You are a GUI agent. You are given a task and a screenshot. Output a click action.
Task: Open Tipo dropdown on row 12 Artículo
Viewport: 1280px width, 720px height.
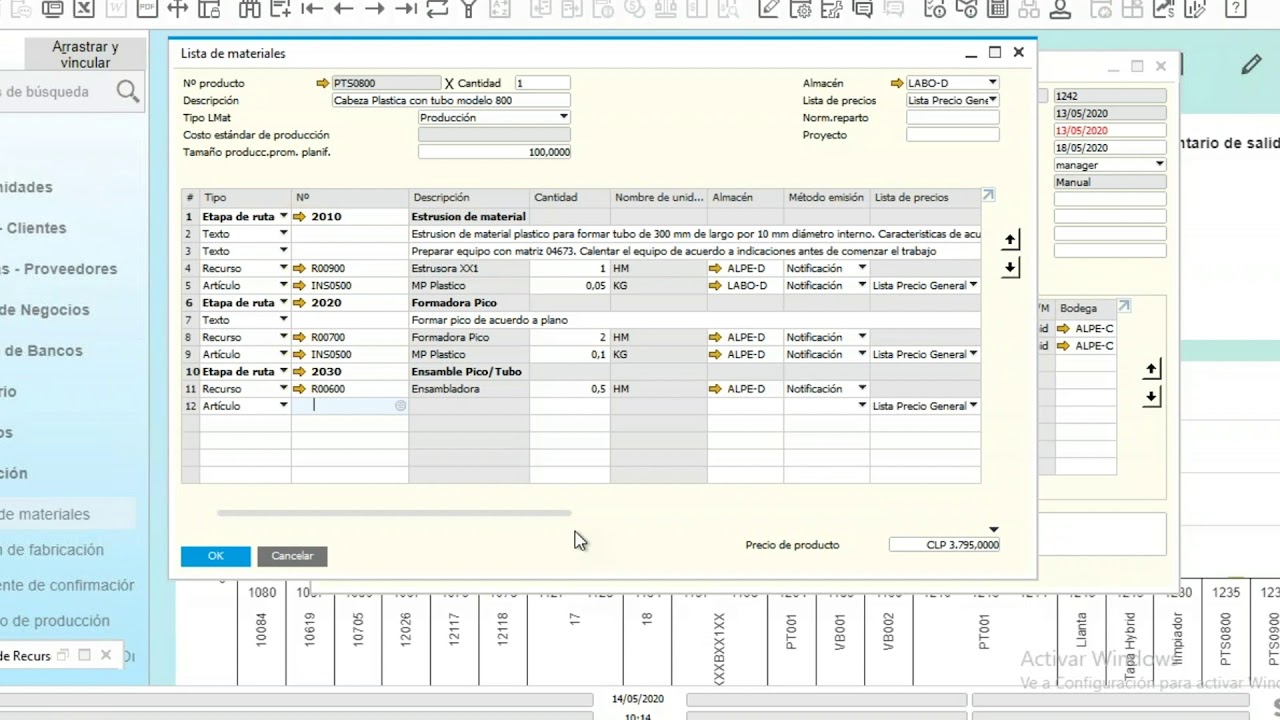click(283, 405)
